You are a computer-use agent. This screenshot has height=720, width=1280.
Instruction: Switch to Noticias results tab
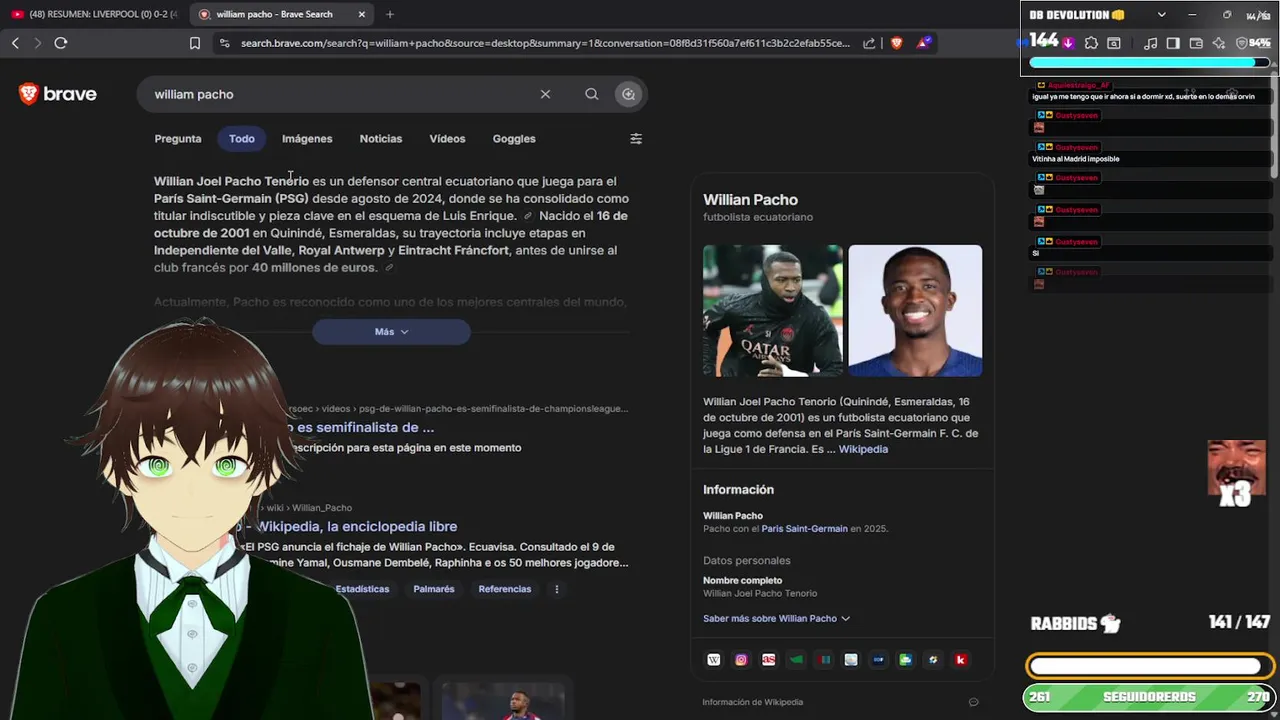pyautogui.click(x=381, y=139)
